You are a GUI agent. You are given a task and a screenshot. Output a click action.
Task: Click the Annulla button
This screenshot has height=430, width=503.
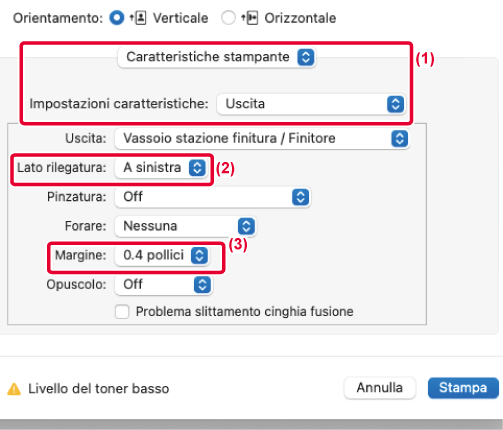click(380, 388)
